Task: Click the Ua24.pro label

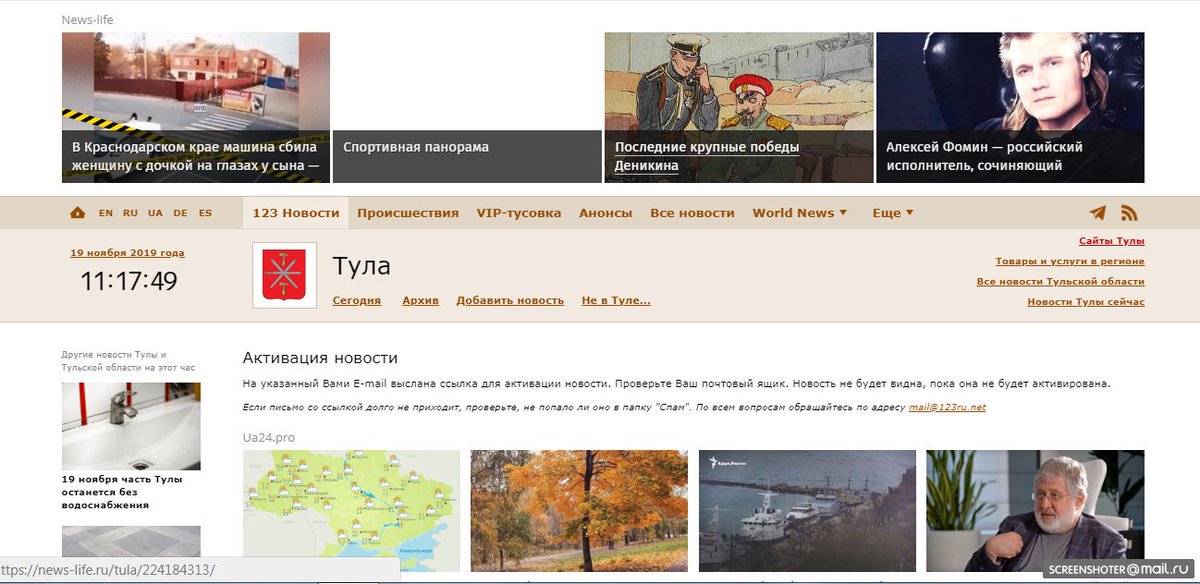Action: [269, 438]
